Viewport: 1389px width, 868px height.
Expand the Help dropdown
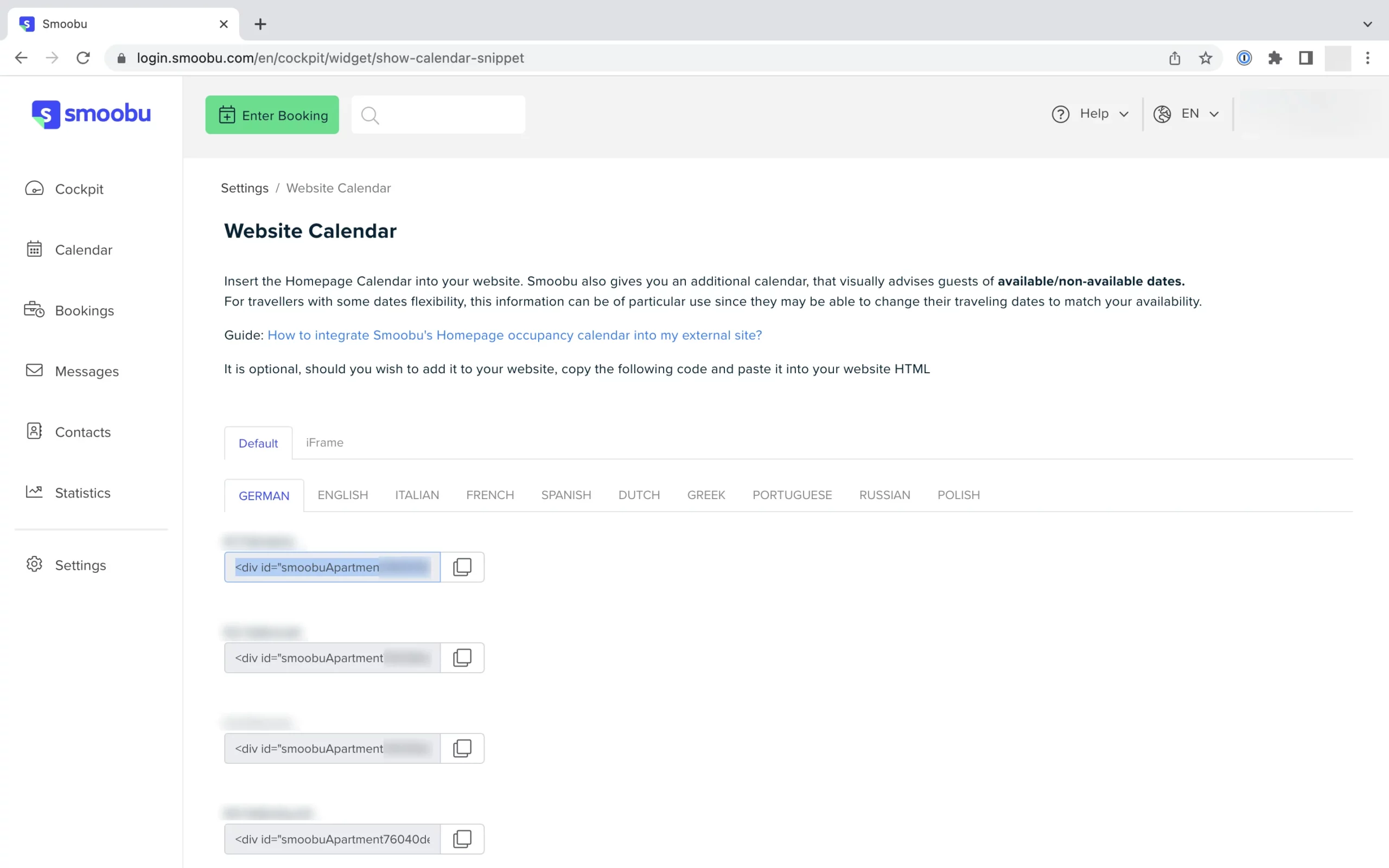(x=1090, y=114)
